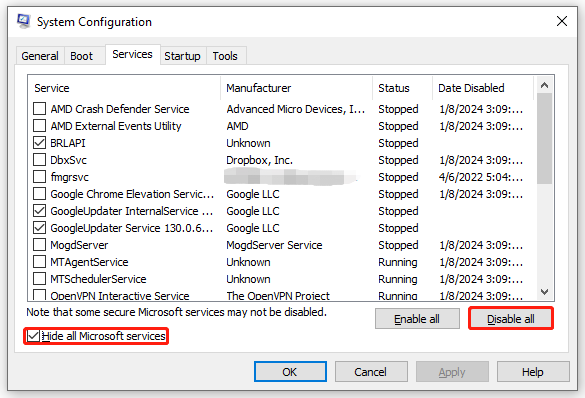Select GoogleUpdater InternalService name

(x=131, y=211)
